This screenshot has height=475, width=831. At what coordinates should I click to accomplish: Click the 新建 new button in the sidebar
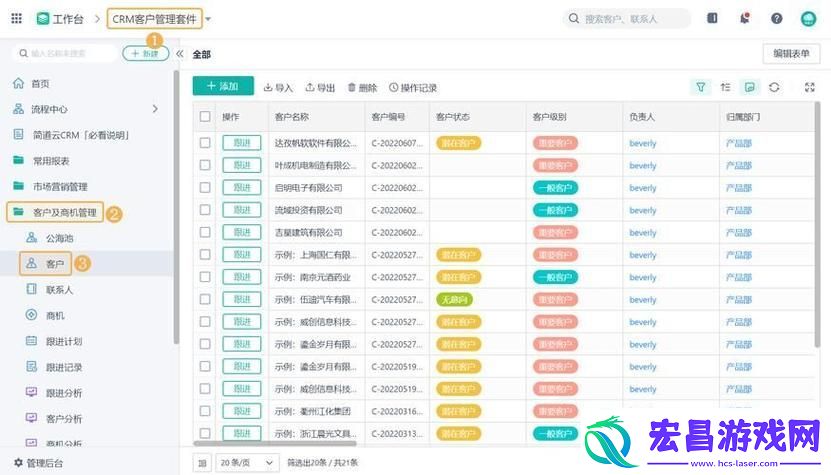coord(145,54)
